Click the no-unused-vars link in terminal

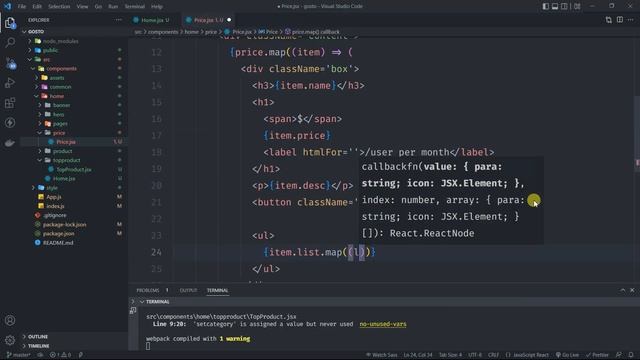pyautogui.click(x=383, y=324)
